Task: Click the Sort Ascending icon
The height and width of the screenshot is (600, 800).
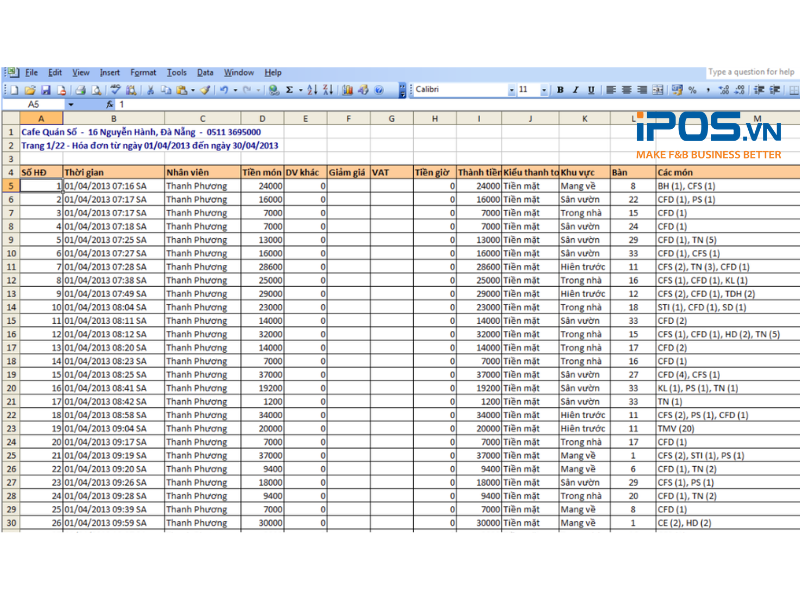Action: [x=312, y=90]
